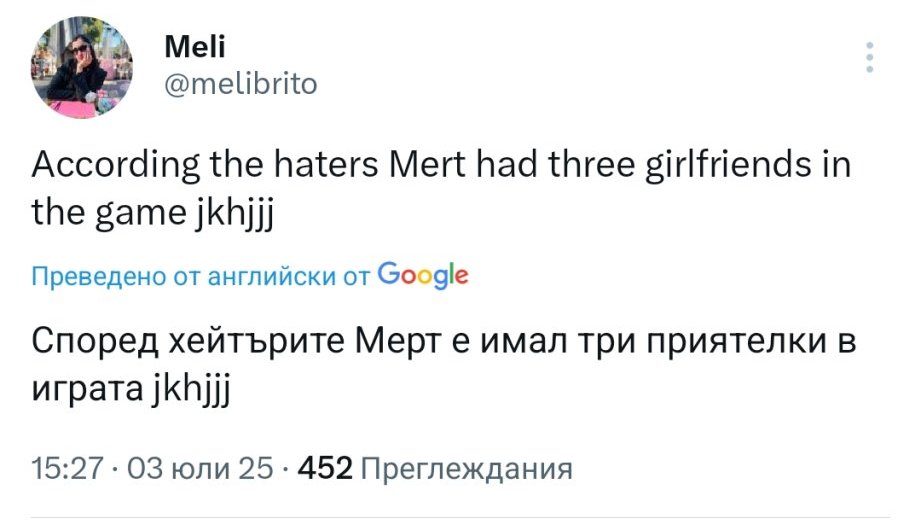Viewport: 921px width, 525px height.
Task: Click the 15:27 timestamp
Action: pos(68,468)
